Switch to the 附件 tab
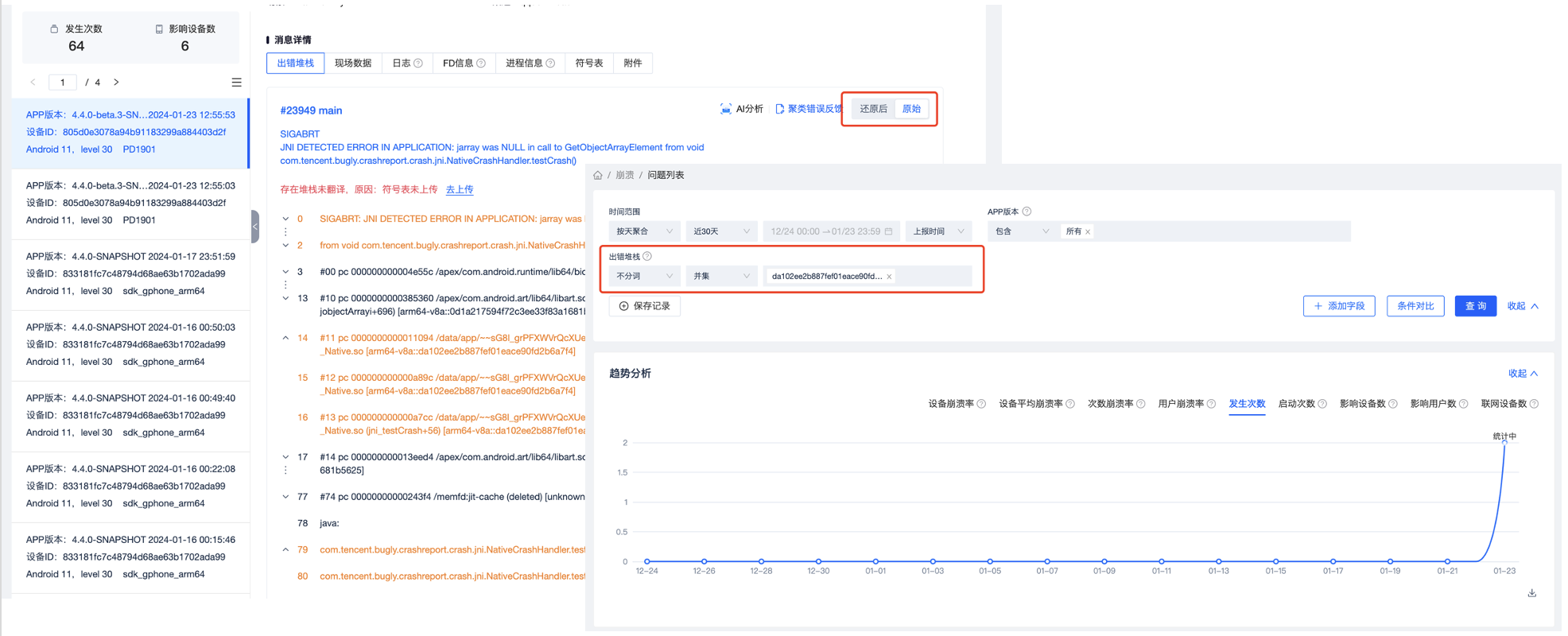 633,64
